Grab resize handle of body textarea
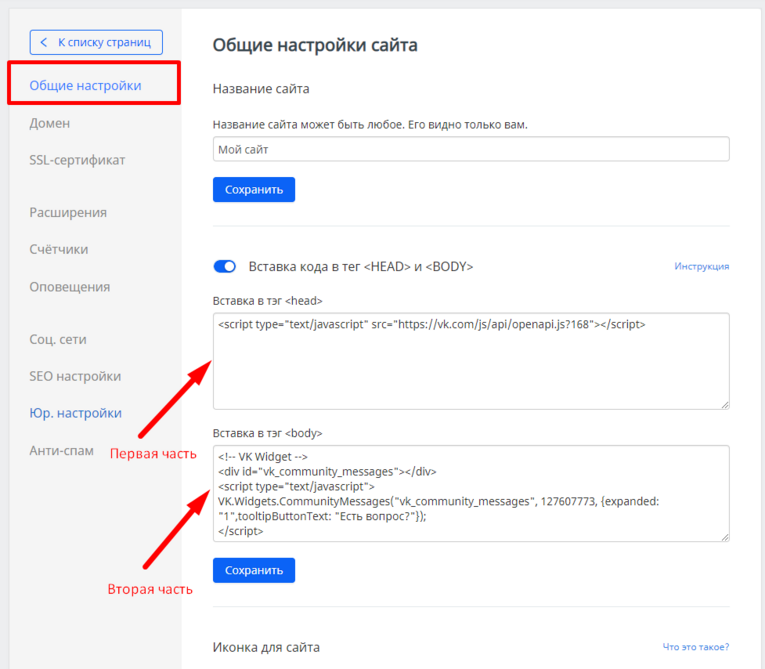The width and height of the screenshot is (765, 669). coord(725,537)
